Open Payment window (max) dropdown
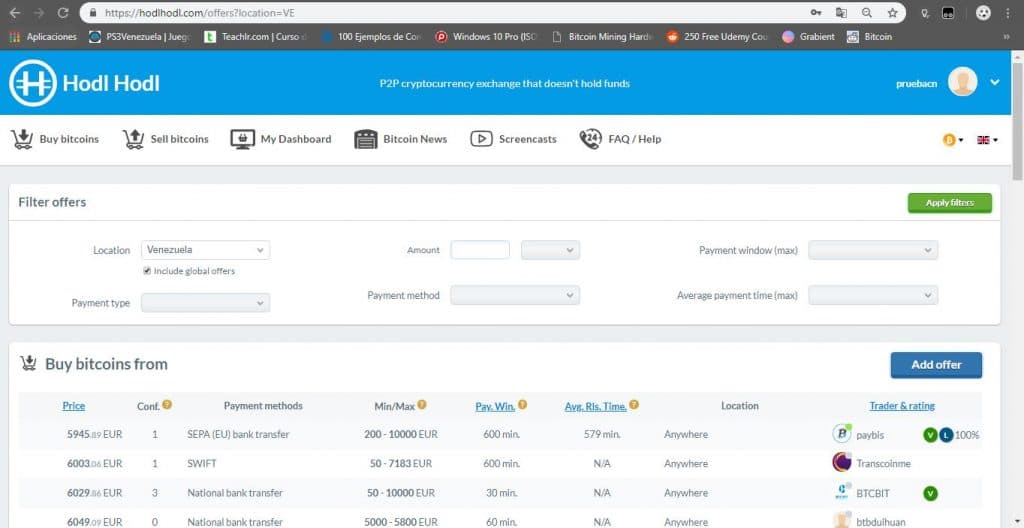The image size is (1024, 528). 873,250
